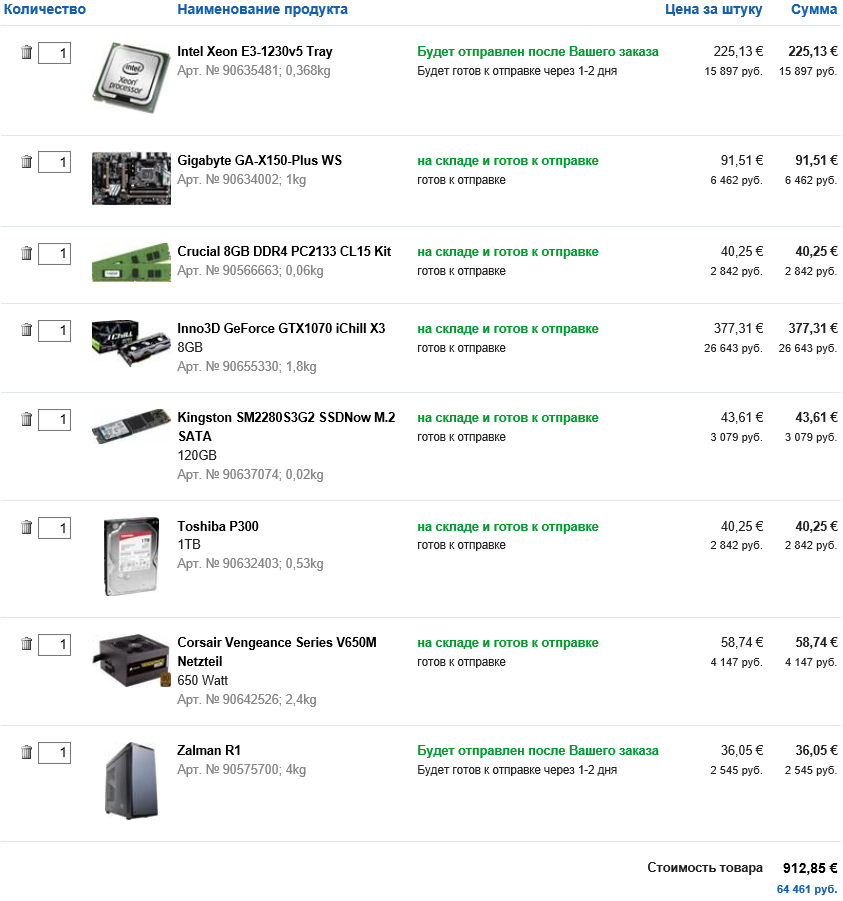
Task: Delete Kingston SSDNow M.2 with trash icon
Action: tap(27, 419)
